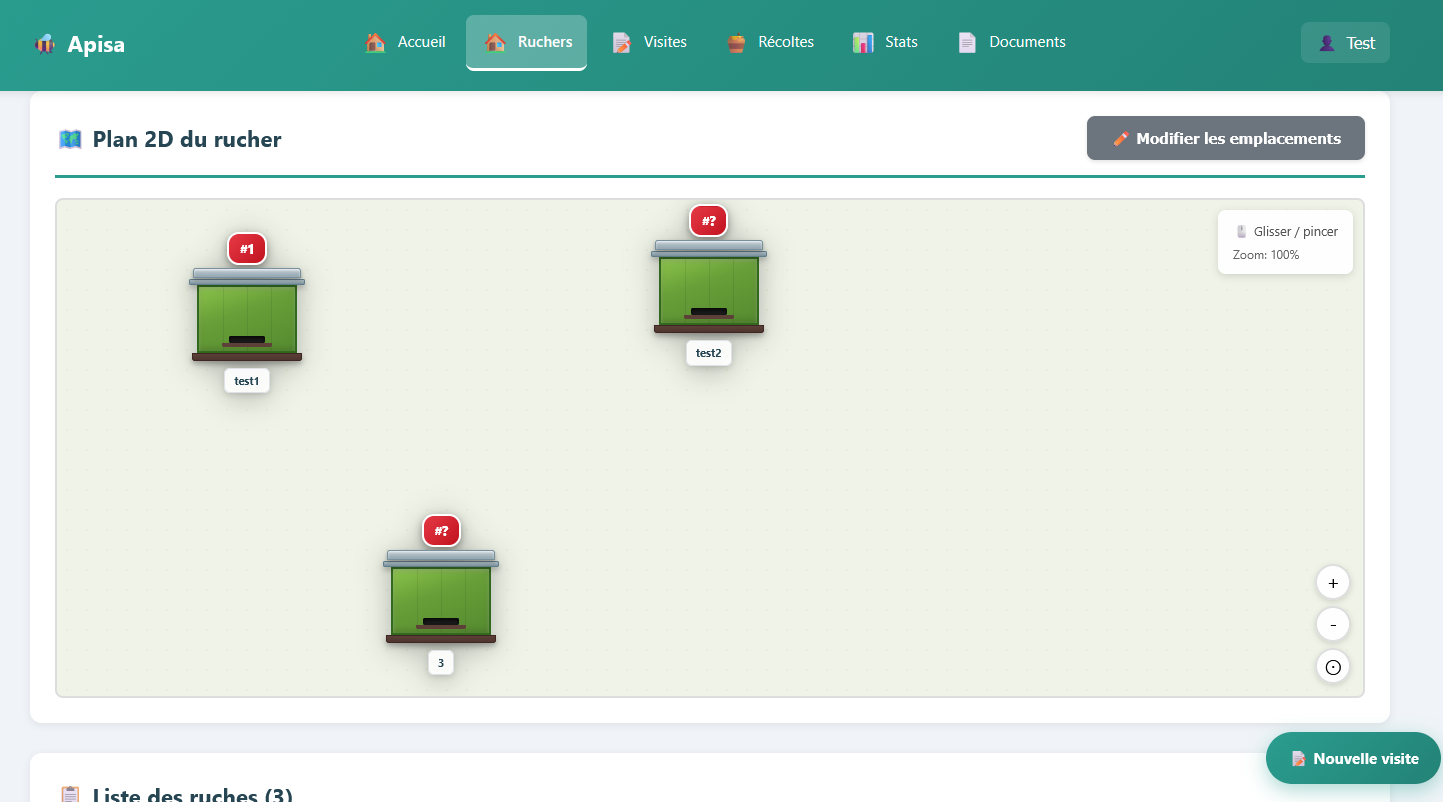
Task: Zoom in with the plus button
Action: [x=1332, y=583]
